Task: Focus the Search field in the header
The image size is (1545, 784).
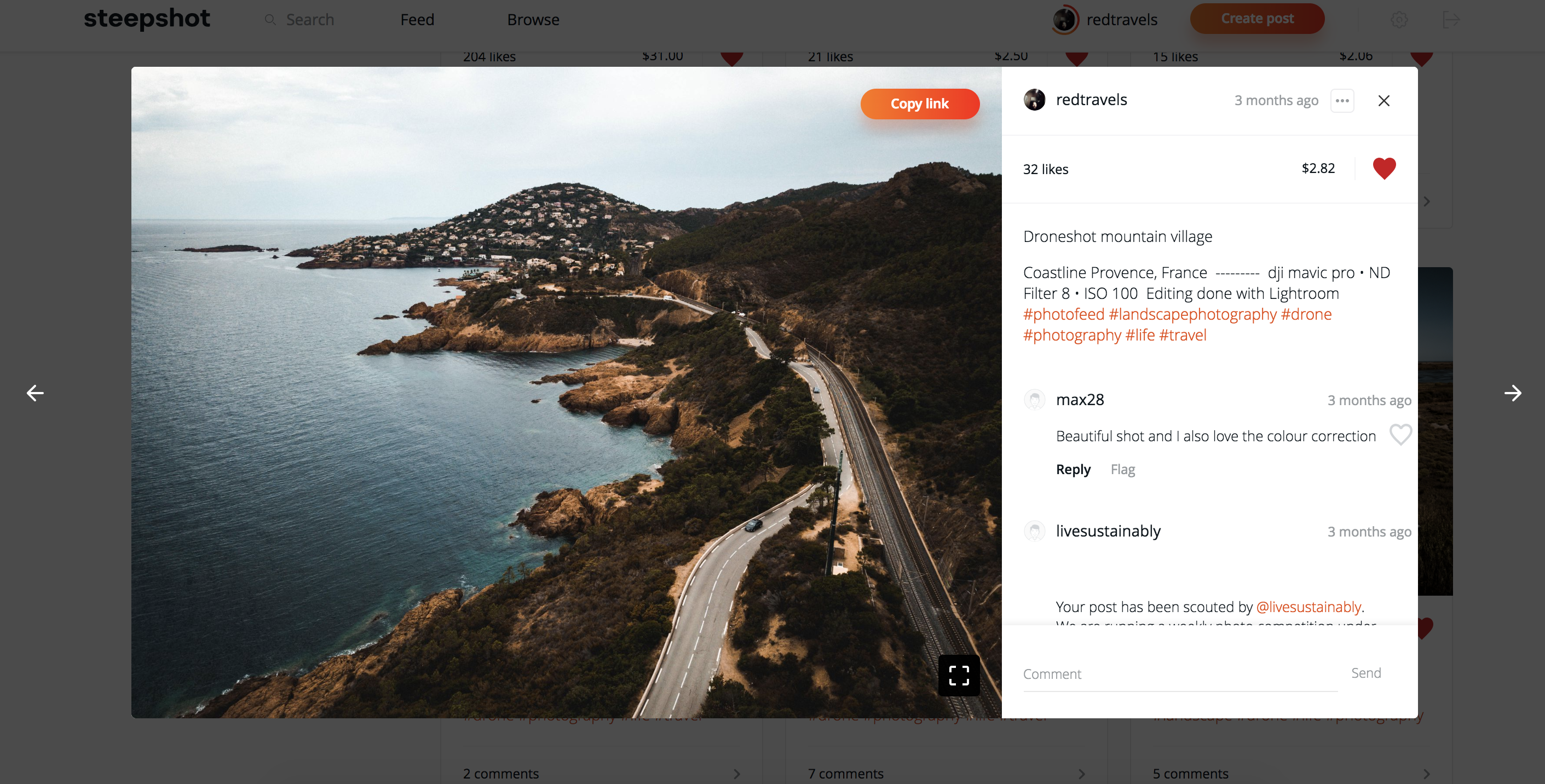Action: coord(309,20)
